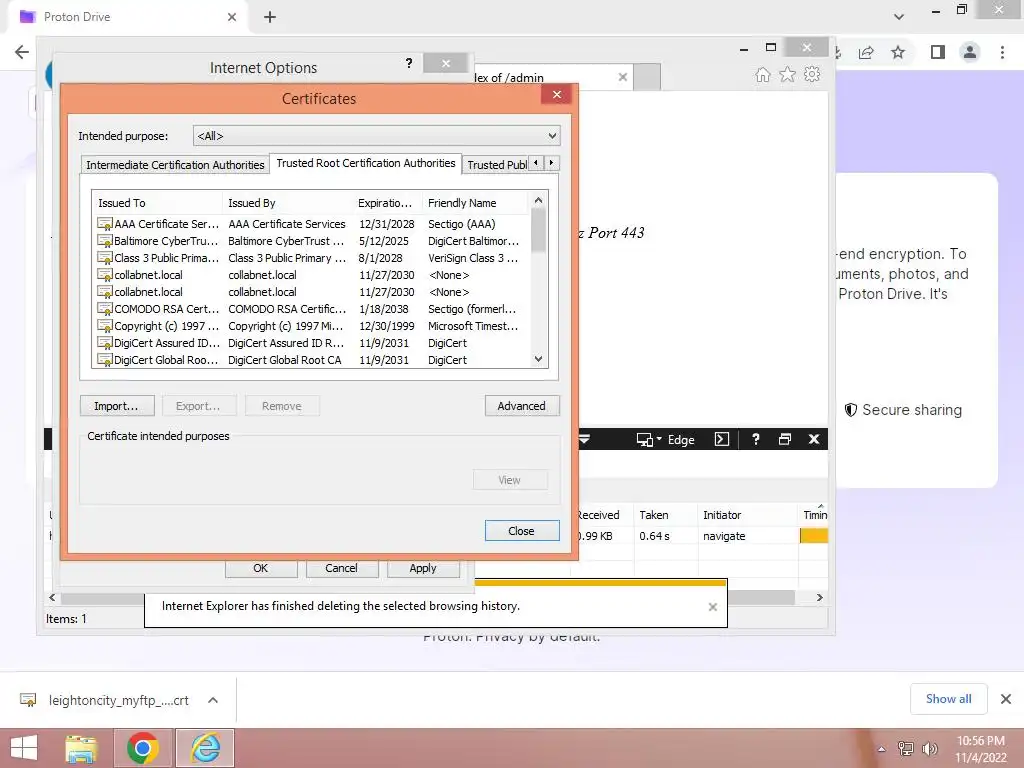Click the Taken column header in network table
Screen dimensions: 1024x768
pyautogui.click(x=665, y=515)
